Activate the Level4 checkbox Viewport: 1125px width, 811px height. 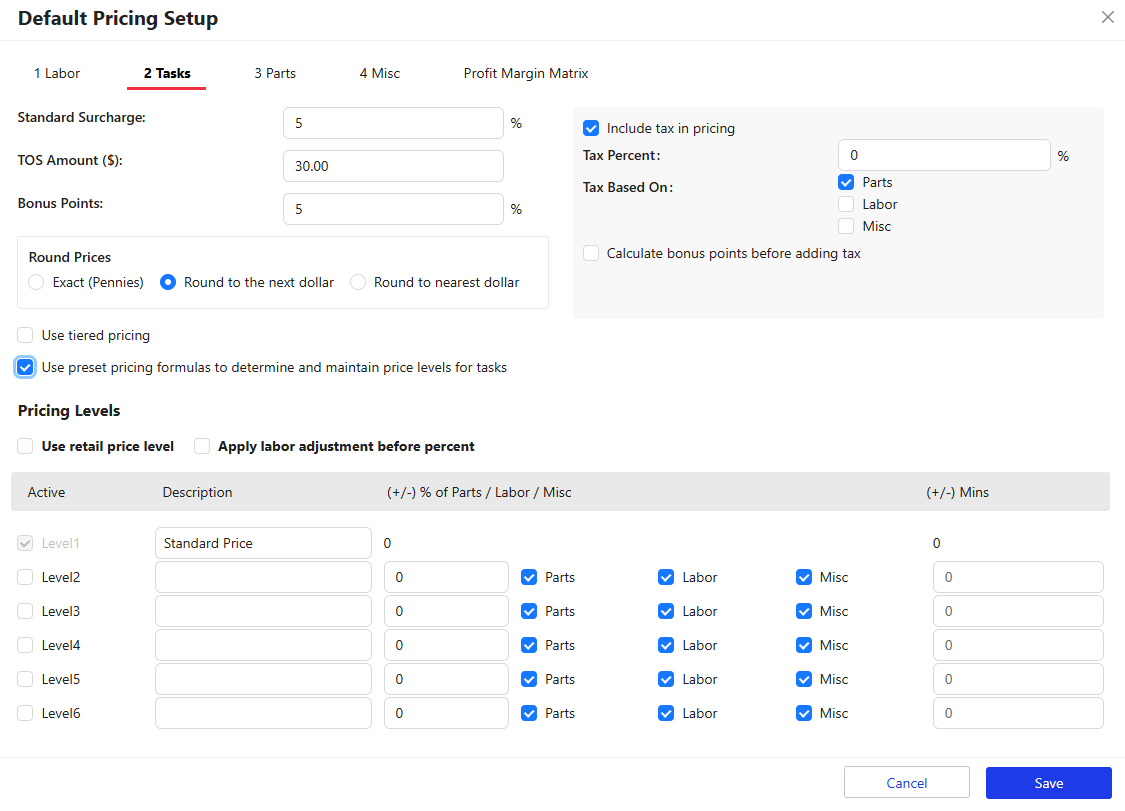pos(25,645)
